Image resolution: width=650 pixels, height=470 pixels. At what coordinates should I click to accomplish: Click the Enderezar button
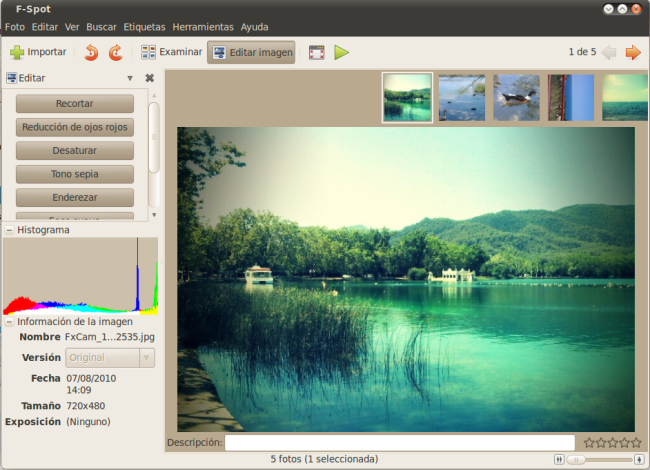(75, 198)
